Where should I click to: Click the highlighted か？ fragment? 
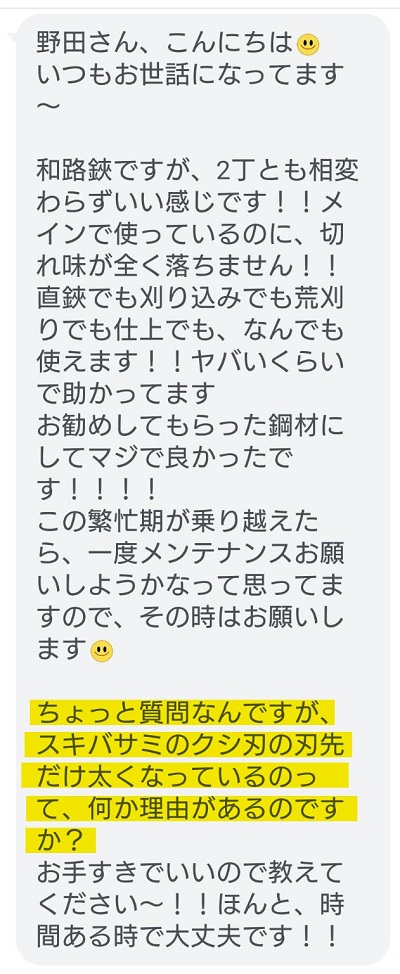click(x=60, y=840)
